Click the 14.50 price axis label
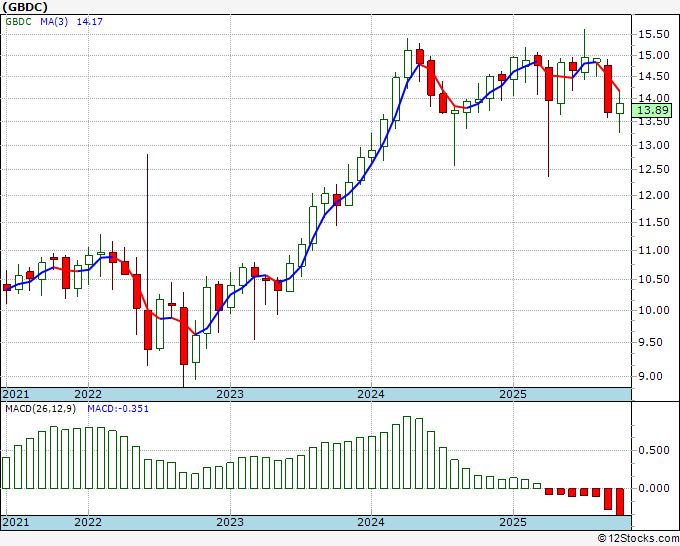Viewport: 680px width, 546px height. tap(654, 76)
